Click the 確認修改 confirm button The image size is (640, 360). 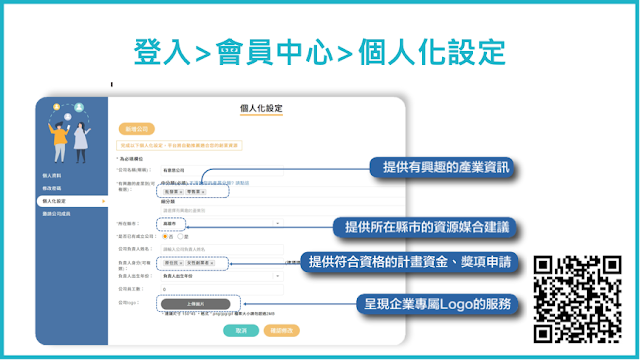pos(282,331)
